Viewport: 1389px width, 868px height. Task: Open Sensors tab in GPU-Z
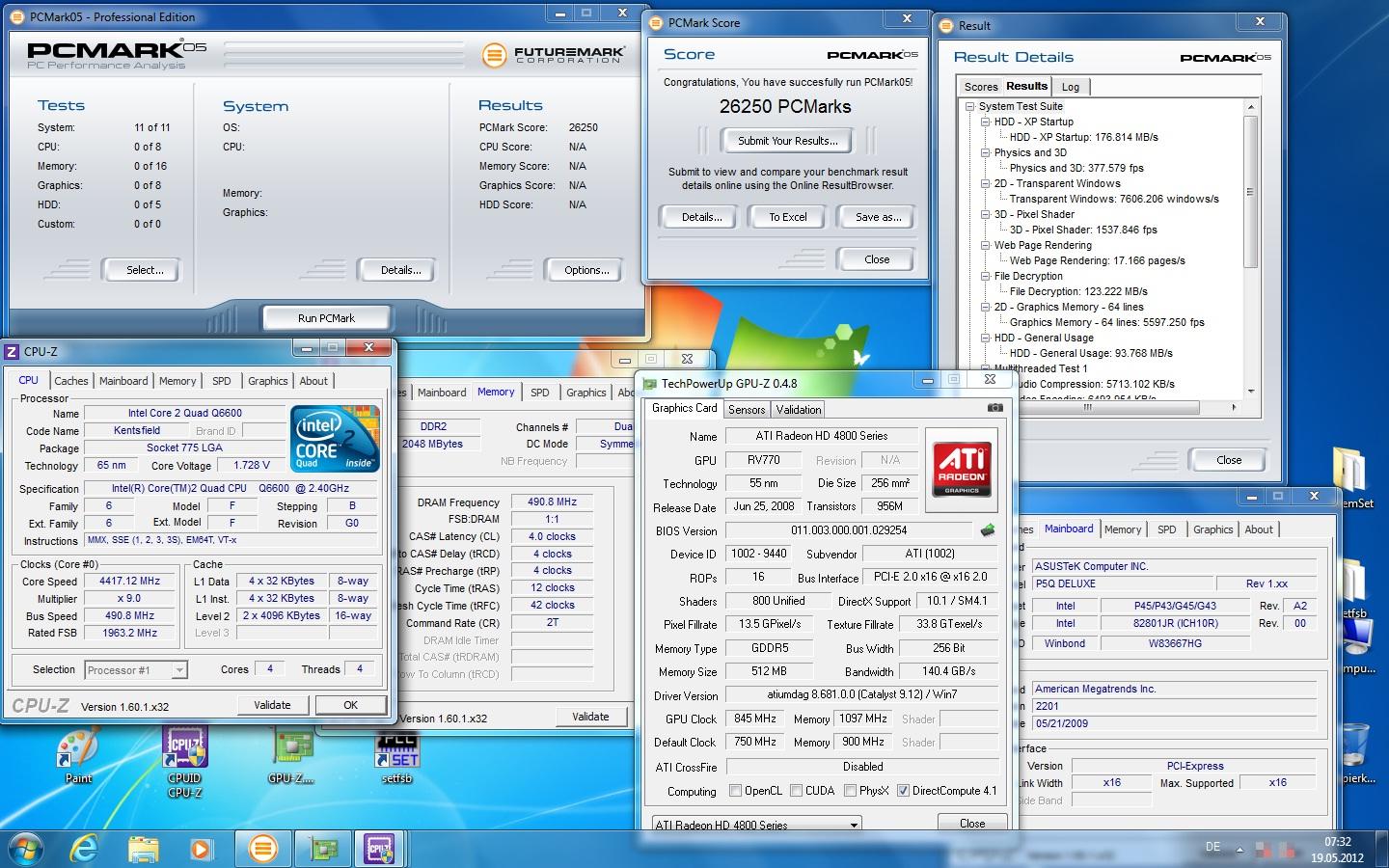[747, 409]
